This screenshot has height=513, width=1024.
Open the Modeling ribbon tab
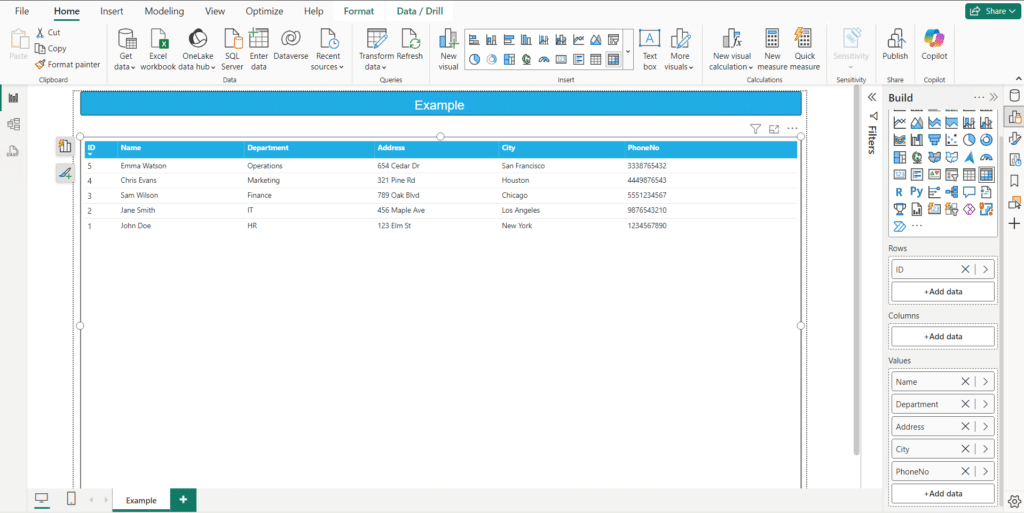(164, 11)
